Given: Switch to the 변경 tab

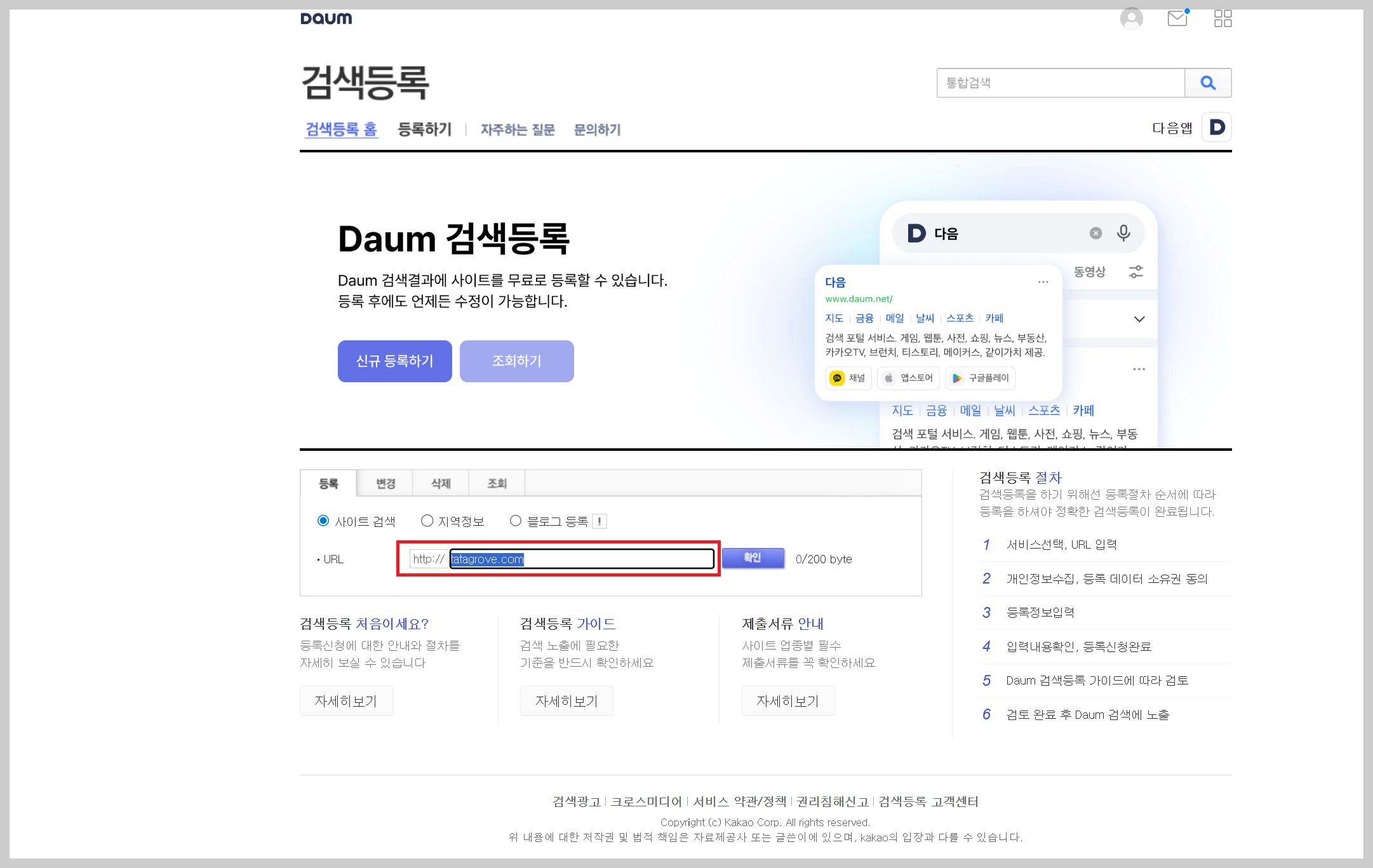Looking at the screenshot, I should click(385, 483).
